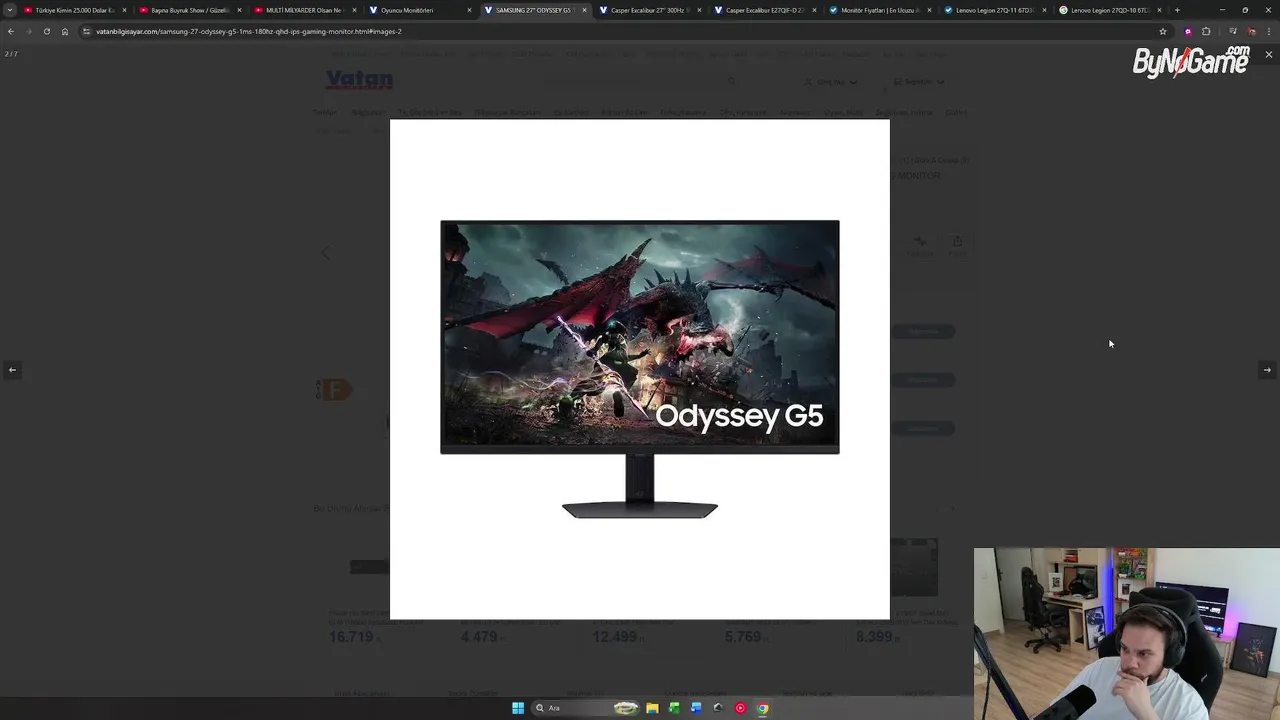Open the red YouTube Music taskbar app
The image size is (1280, 720).
pyautogui.click(x=740, y=708)
